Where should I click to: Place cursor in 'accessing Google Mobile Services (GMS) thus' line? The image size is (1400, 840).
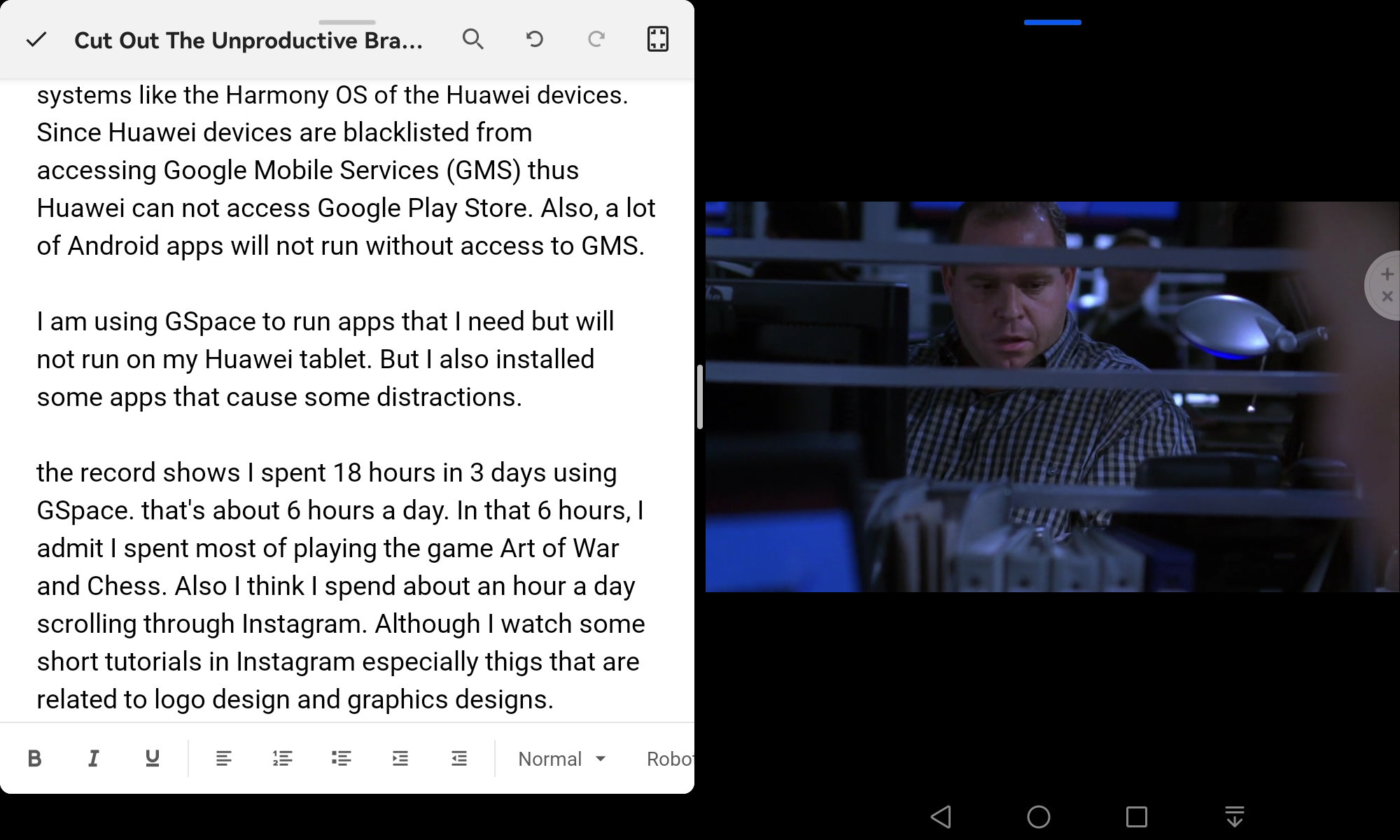pyautogui.click(x=308, y=170)
